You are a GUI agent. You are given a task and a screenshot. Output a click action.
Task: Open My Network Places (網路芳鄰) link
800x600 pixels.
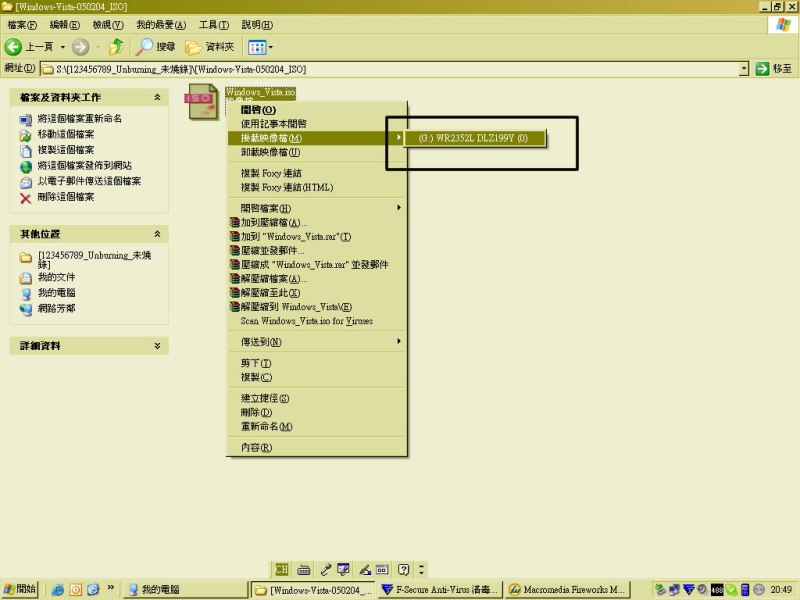(56, 308)
